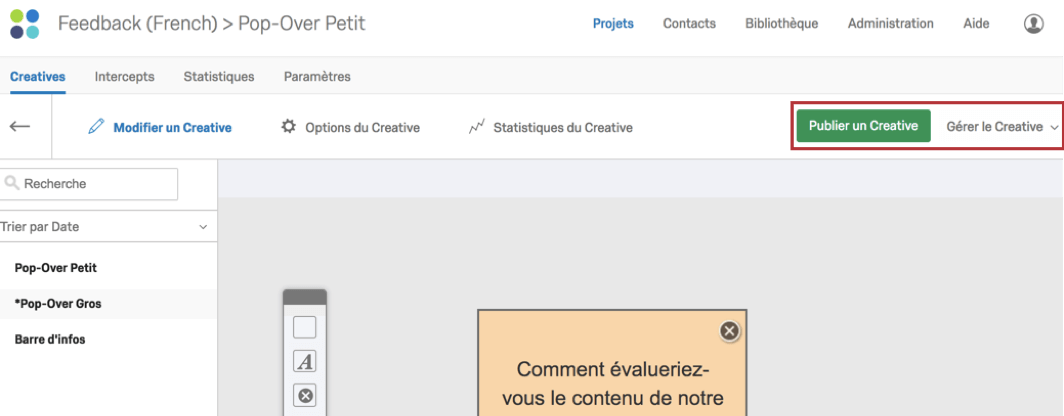
Task: Click the chart icon for Statistiques du Creative
Action: pyautogui.click(x=477, y=127)
